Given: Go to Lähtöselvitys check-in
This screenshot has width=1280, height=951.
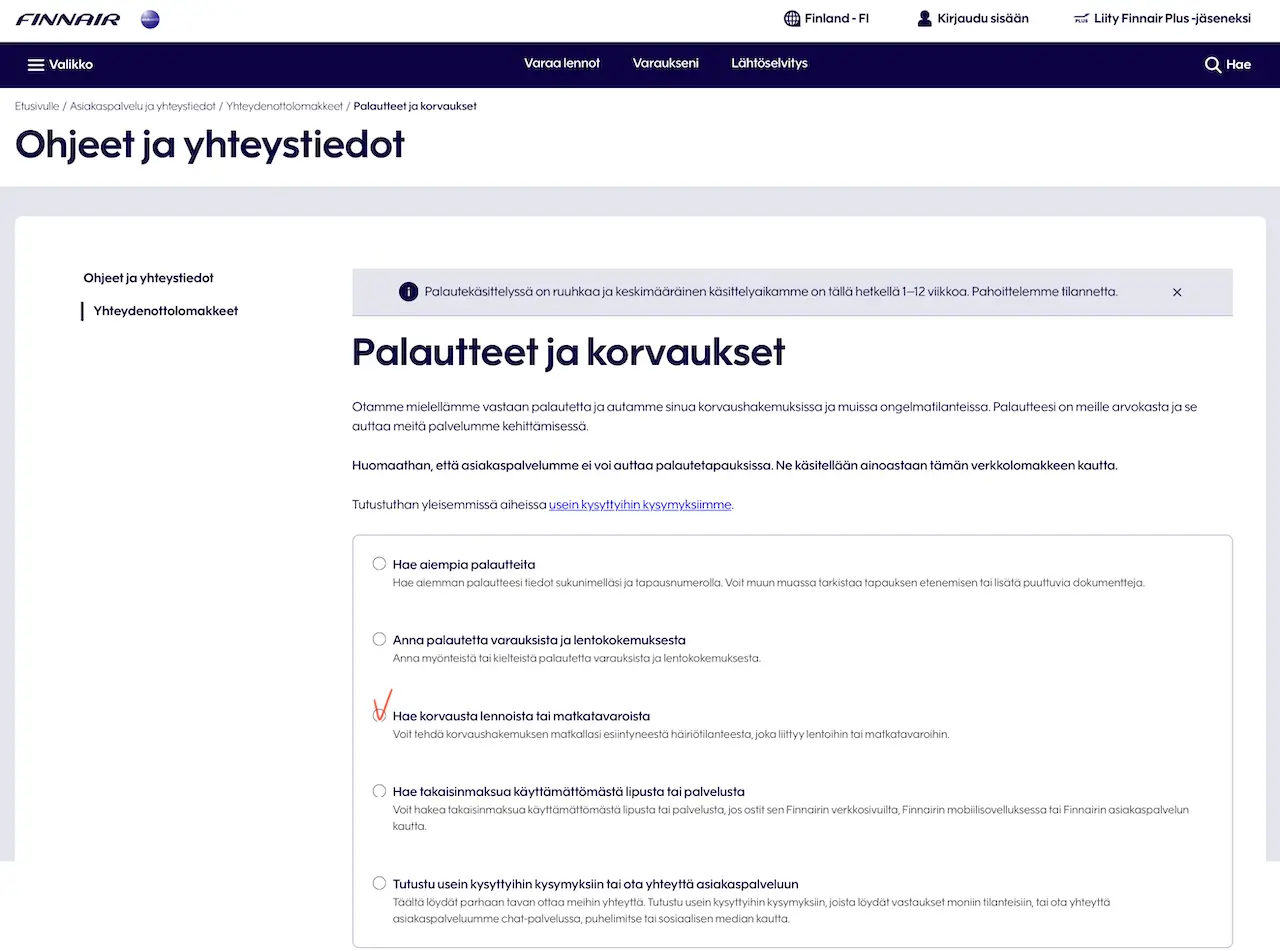Looking at the screenshot, I should (x=769, y=63).
